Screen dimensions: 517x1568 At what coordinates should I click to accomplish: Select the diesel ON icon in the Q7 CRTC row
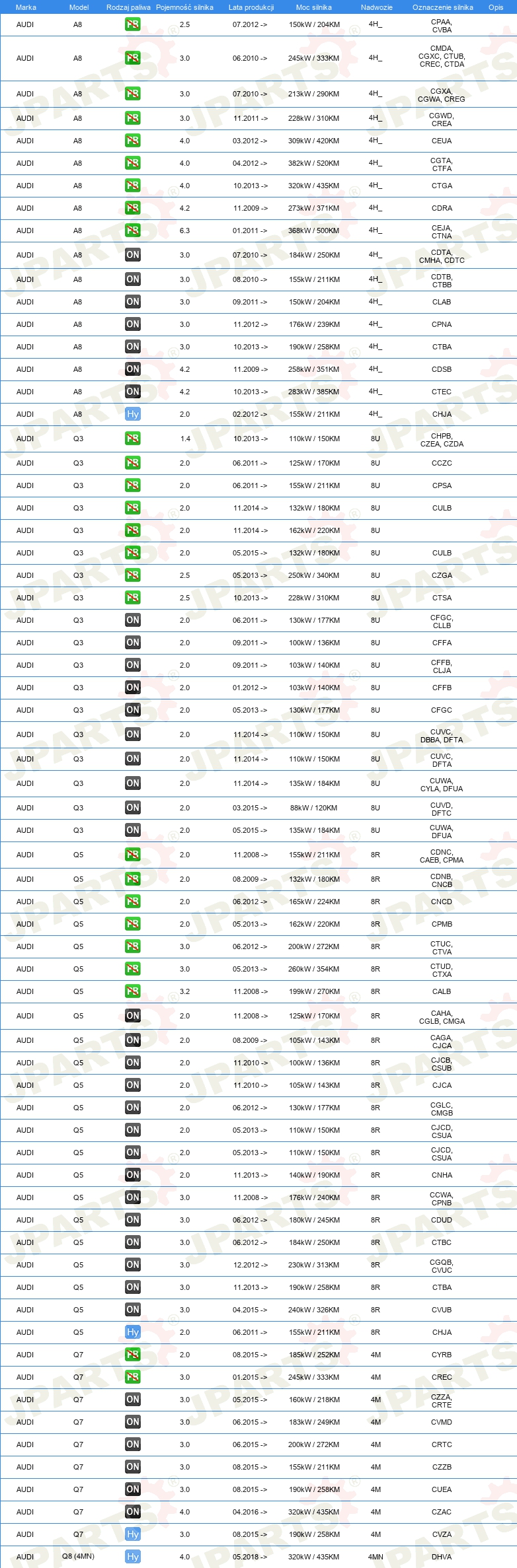click(x=133, y=1444)
